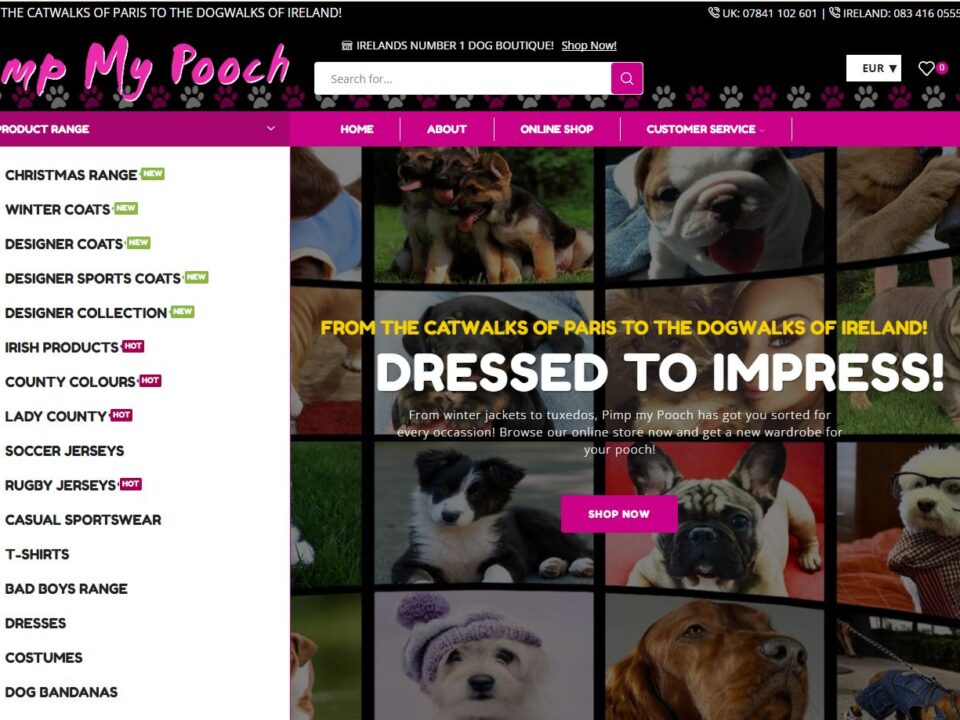Expand the Customer Service menu
This screenshot has height=720, width=960.
click(x=705, y=129)
